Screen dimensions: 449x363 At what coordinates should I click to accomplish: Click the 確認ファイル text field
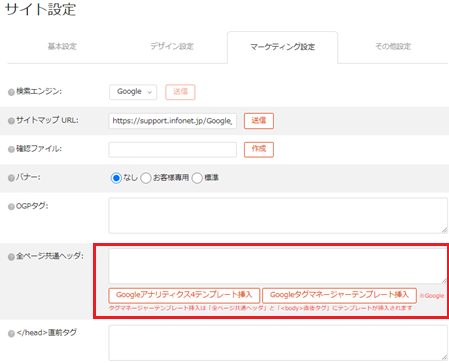[173, 149]
